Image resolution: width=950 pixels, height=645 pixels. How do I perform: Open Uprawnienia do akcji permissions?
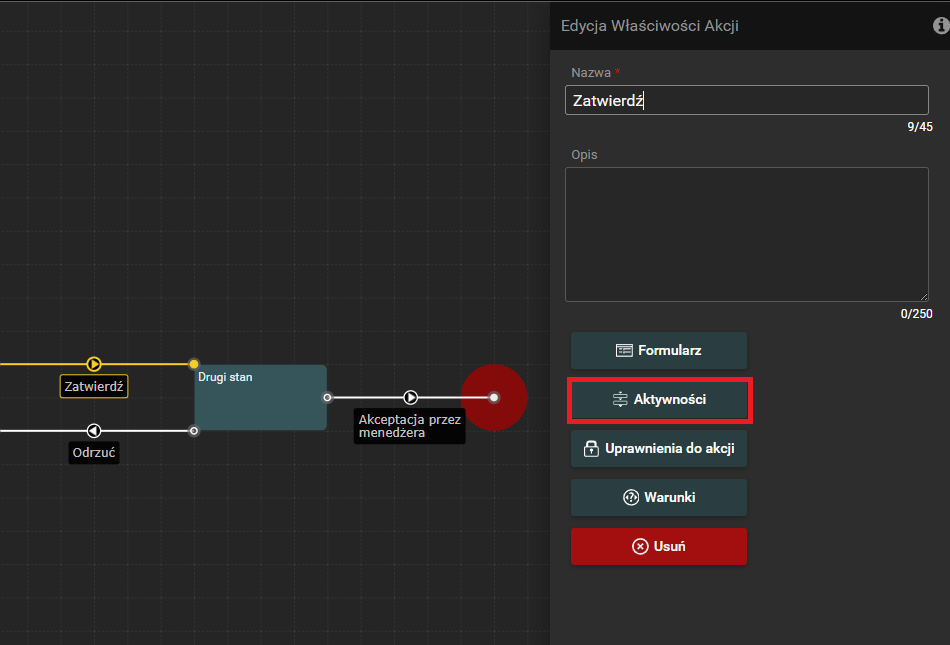658,449
